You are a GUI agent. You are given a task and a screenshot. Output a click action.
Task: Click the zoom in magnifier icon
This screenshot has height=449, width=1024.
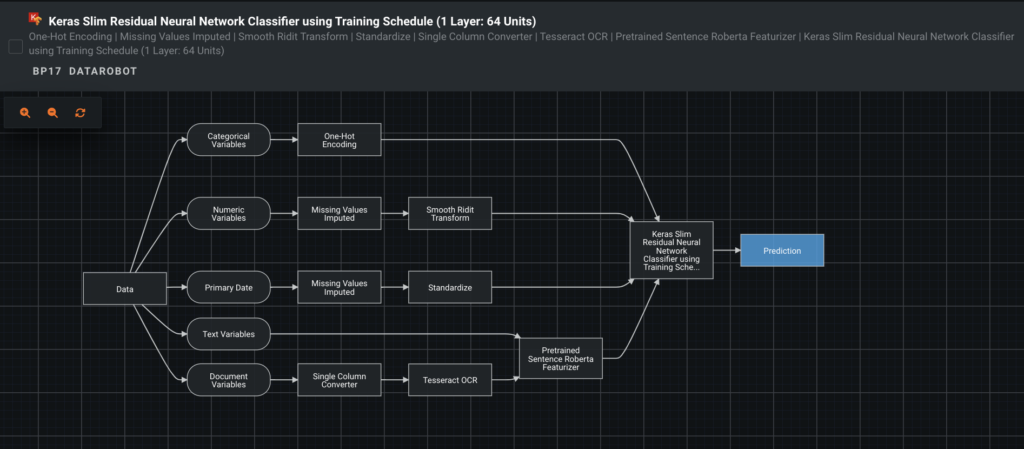point(25,113)
